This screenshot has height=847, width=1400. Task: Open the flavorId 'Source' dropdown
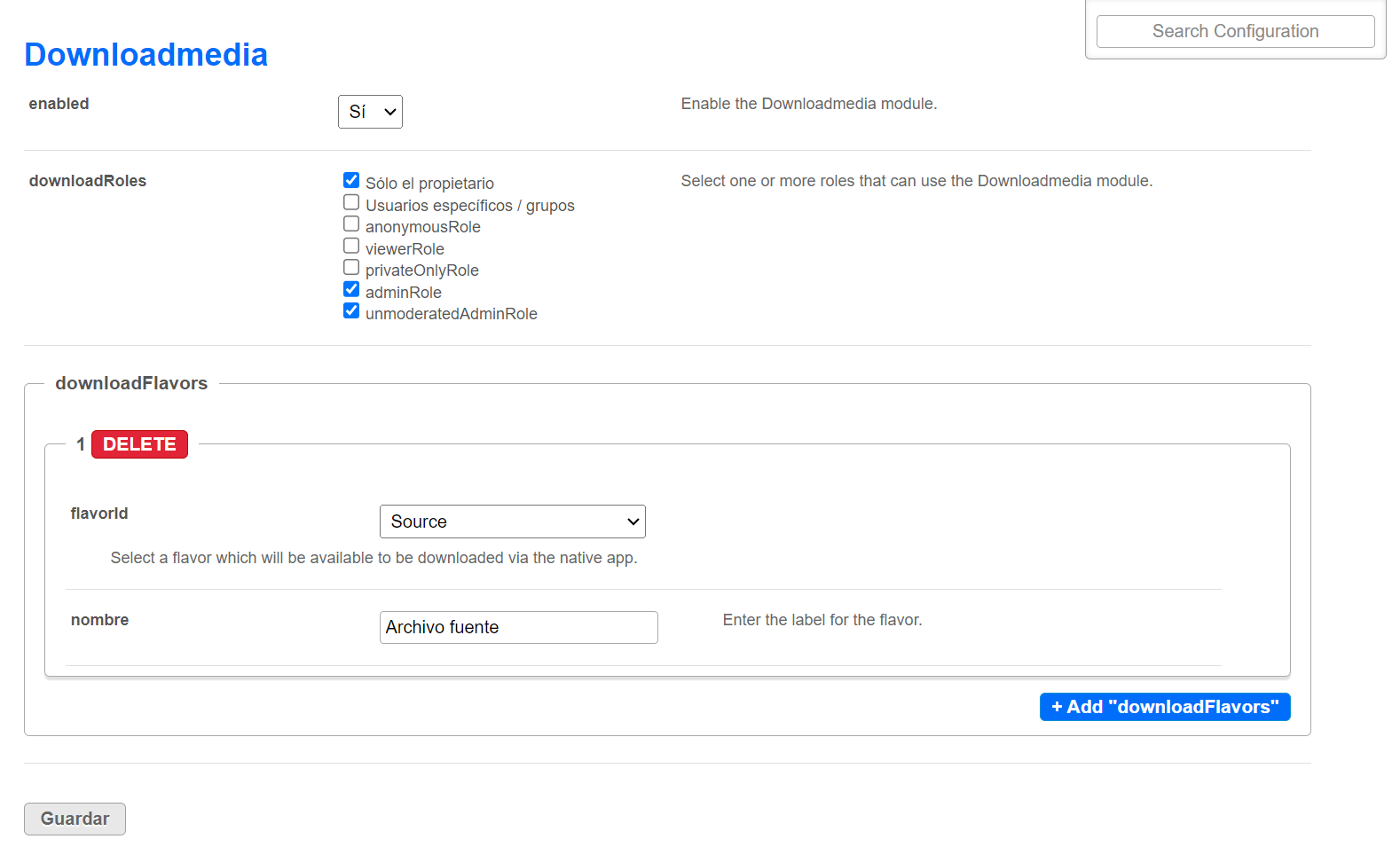click(x=513, y=522)
